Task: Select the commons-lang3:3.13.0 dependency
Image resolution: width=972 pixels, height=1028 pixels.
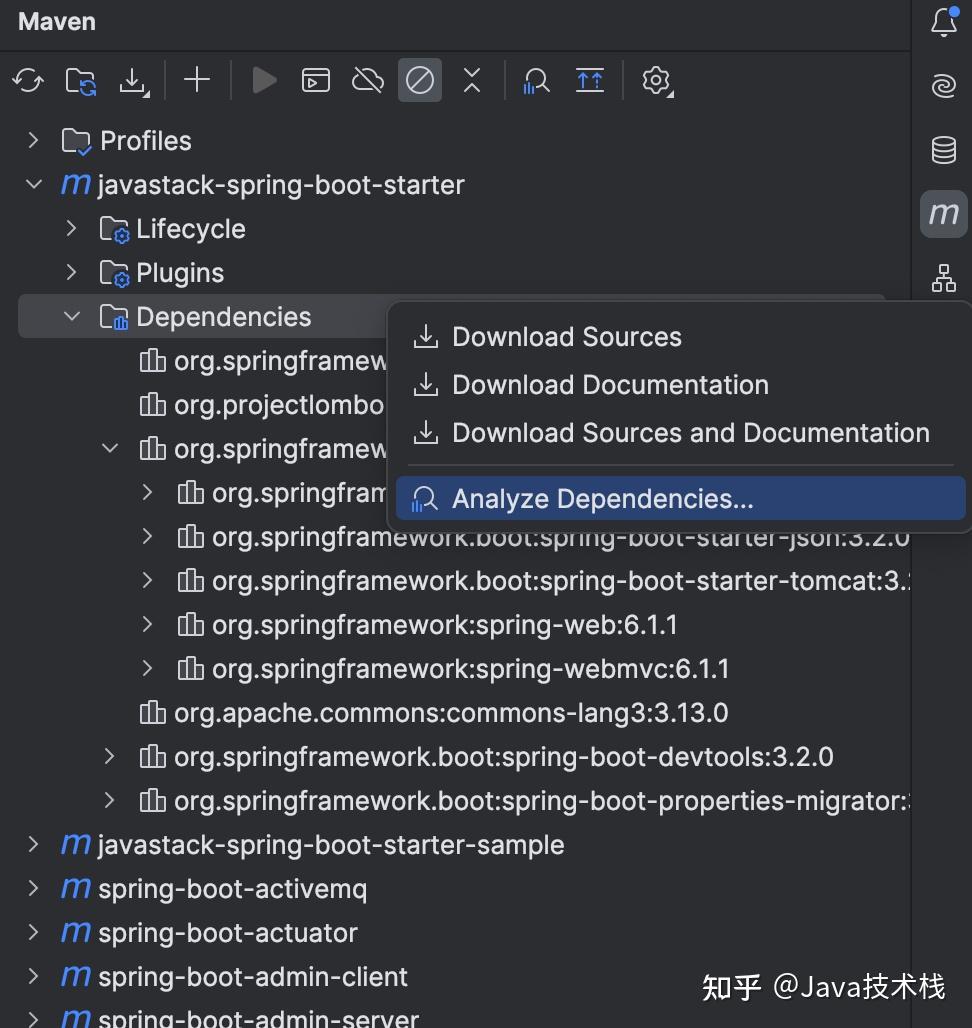Action: click(x=450, y=713)
